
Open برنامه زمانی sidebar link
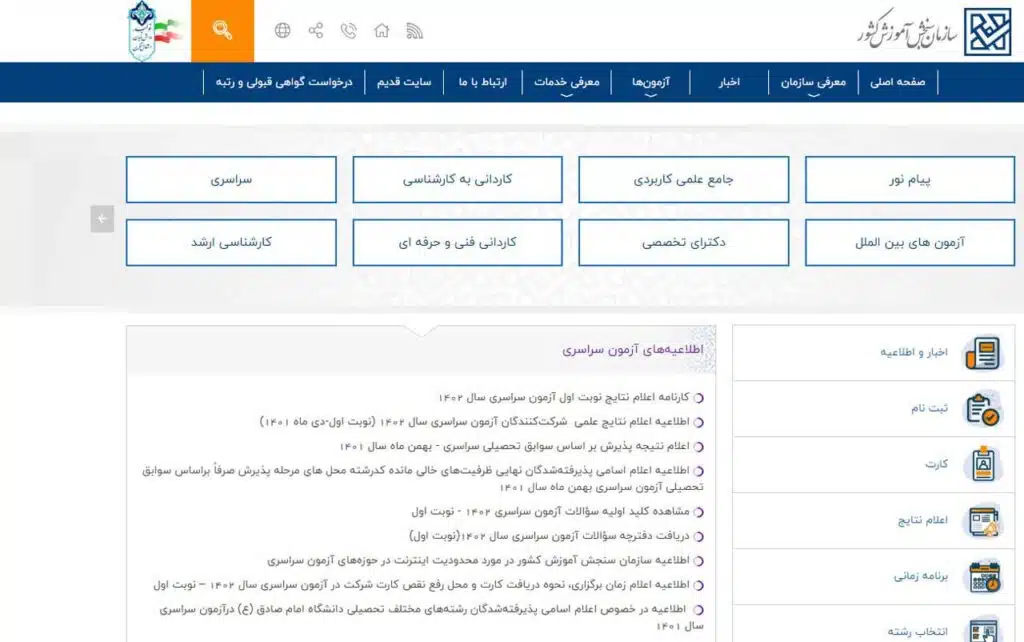click(920, 576)
